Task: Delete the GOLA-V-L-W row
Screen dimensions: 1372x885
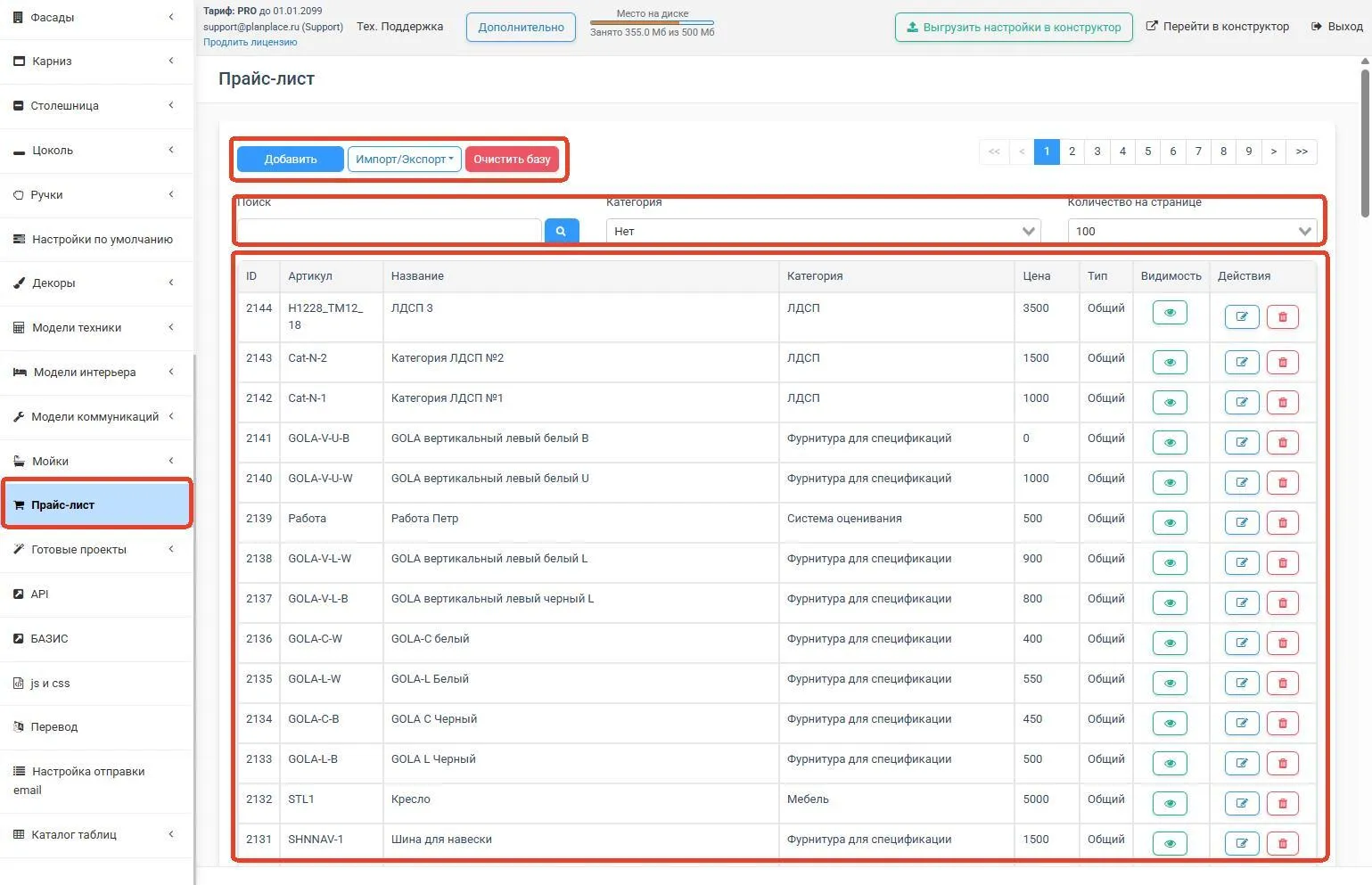Action: (1283, 562)
